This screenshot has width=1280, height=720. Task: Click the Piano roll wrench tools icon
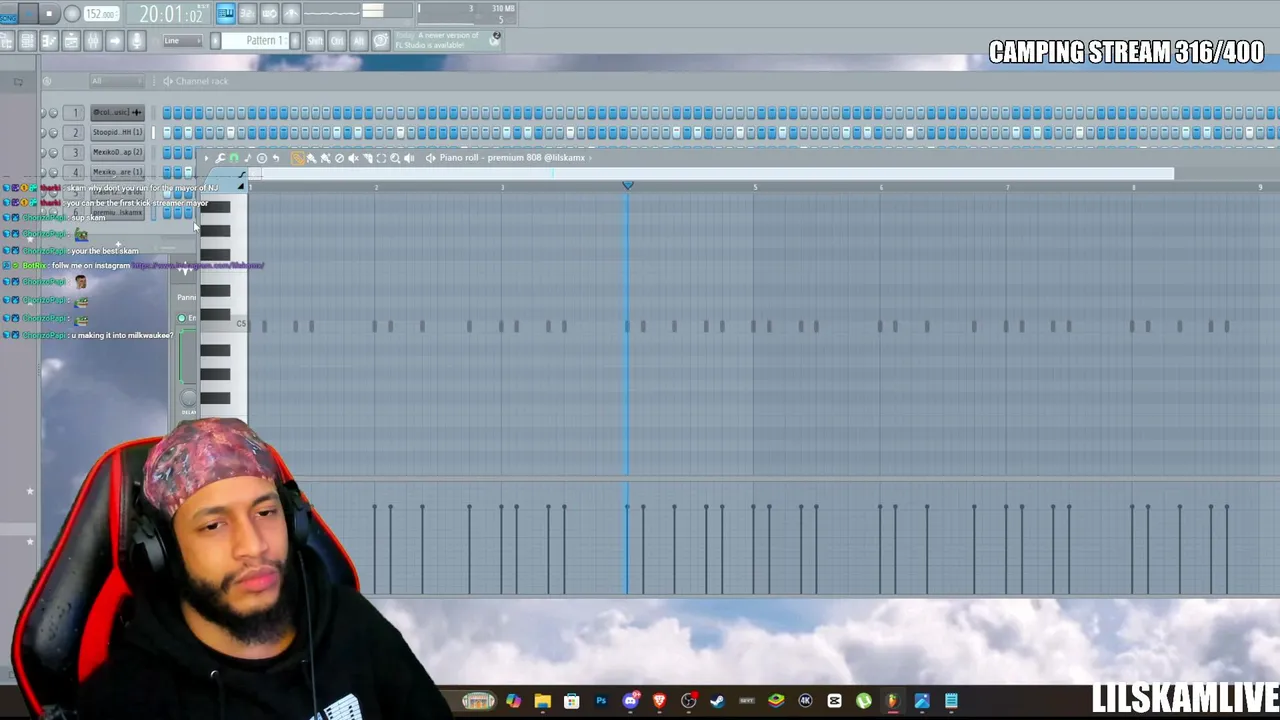pos(220,158)
